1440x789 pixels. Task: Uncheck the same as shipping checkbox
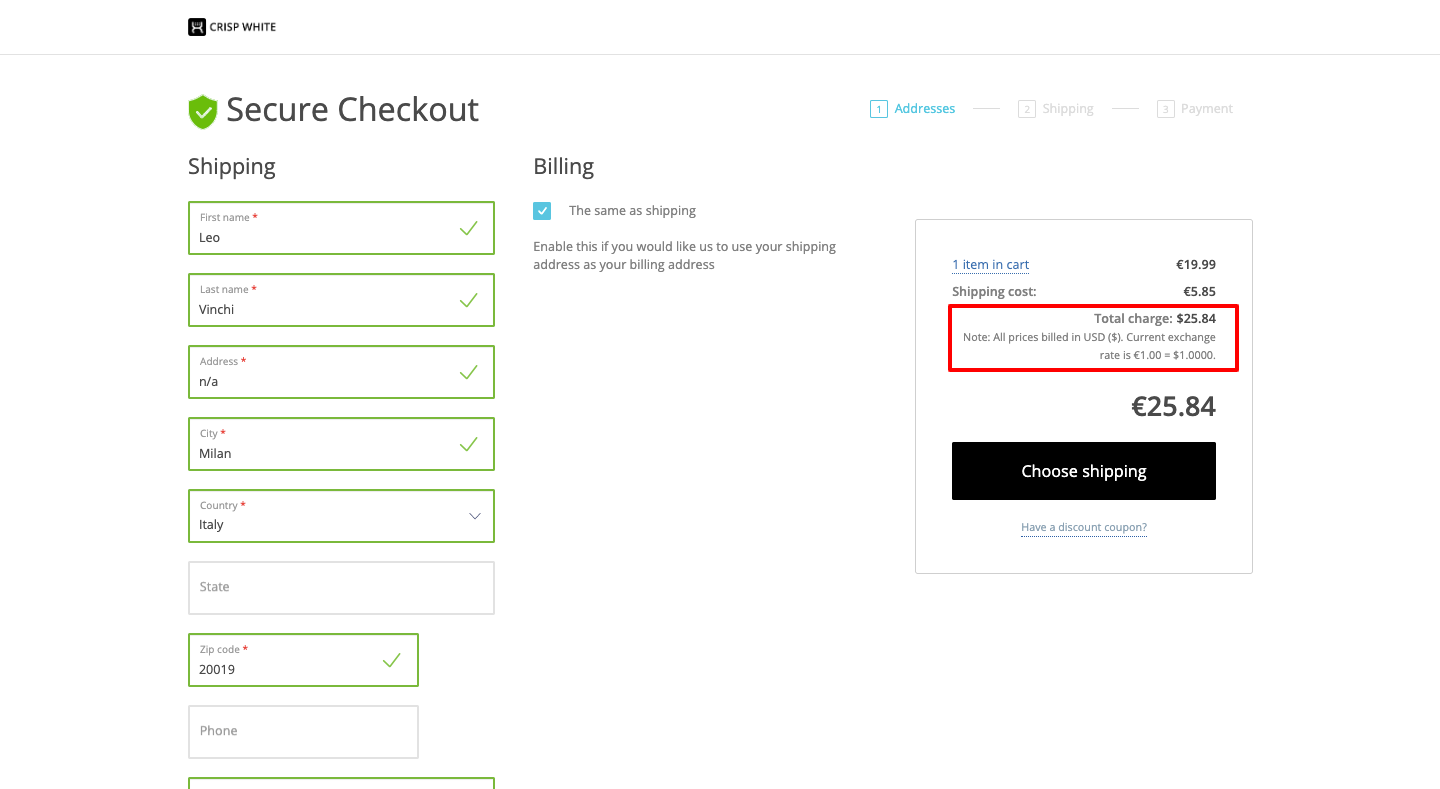[x=542, y=211]
